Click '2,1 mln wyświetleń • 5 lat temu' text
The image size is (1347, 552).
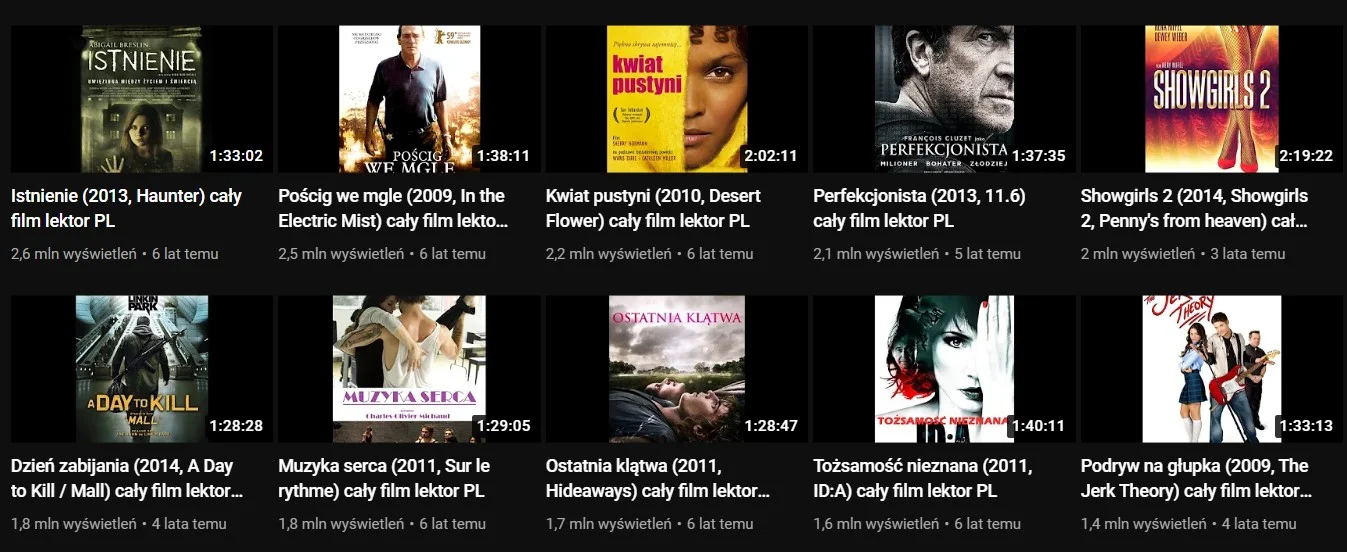917,254
